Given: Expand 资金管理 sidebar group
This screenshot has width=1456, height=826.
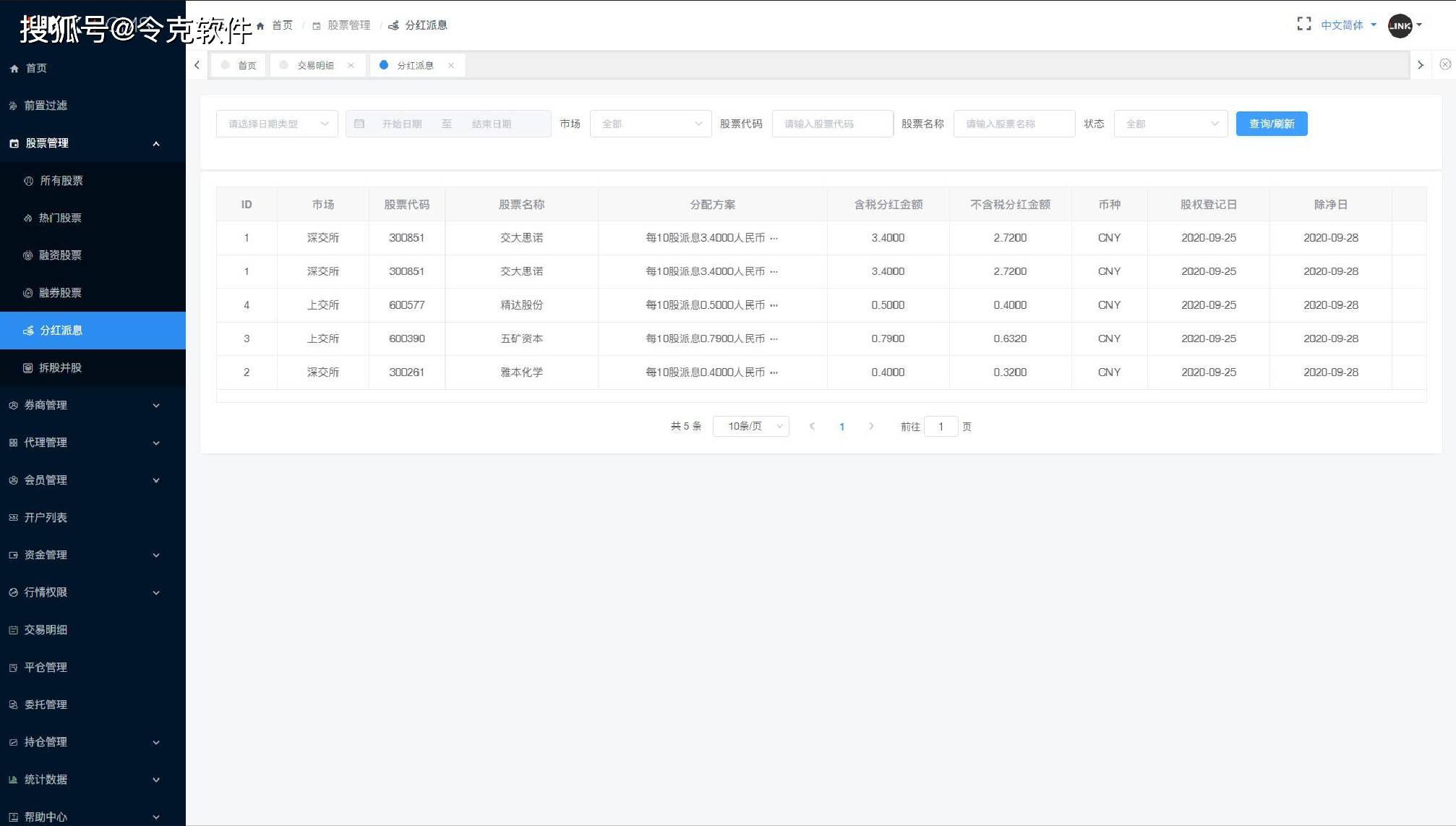Looking at the screenshot, I should 93,555.
